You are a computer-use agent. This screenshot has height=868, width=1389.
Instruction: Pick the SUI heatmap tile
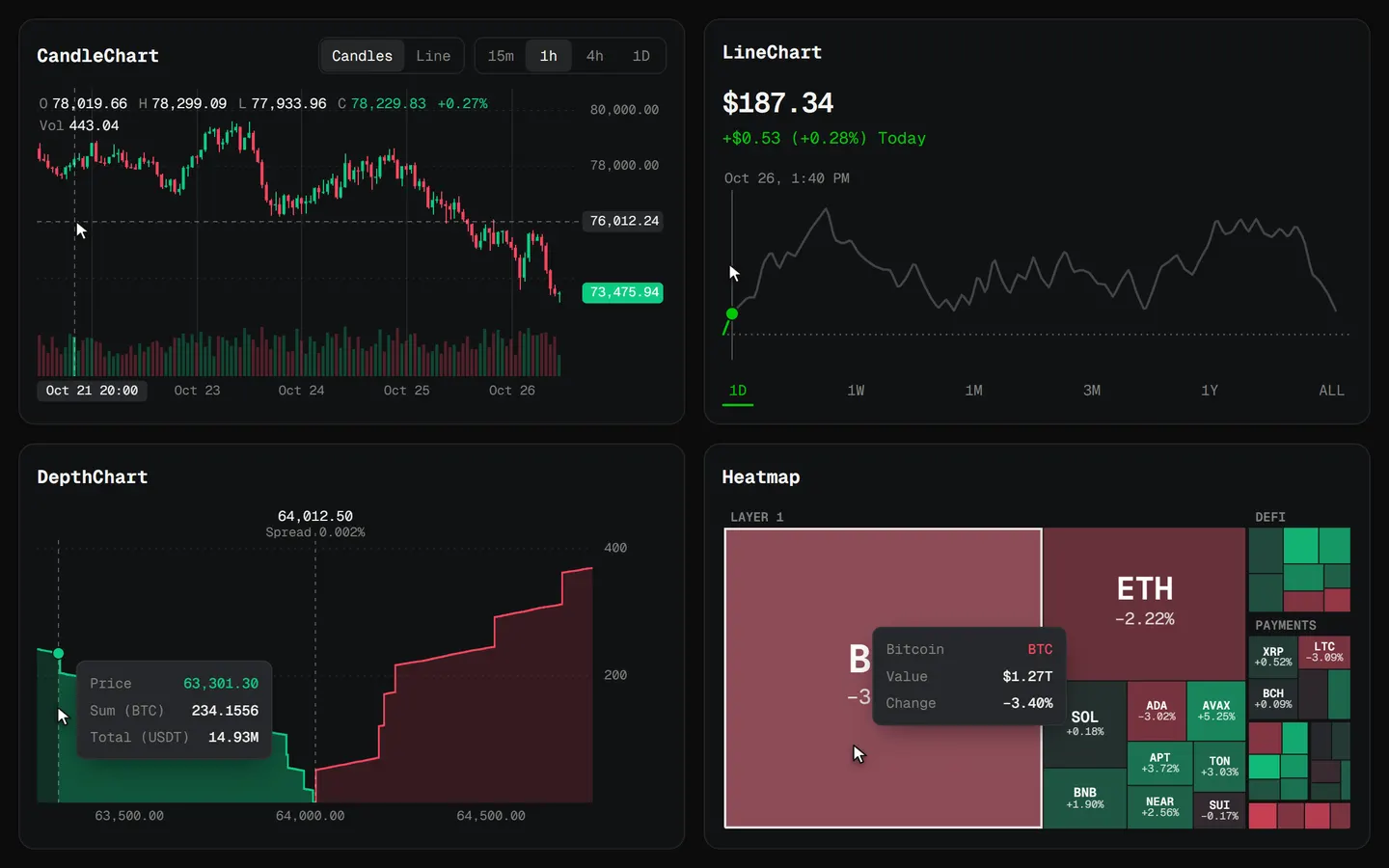pos(1219,811)
